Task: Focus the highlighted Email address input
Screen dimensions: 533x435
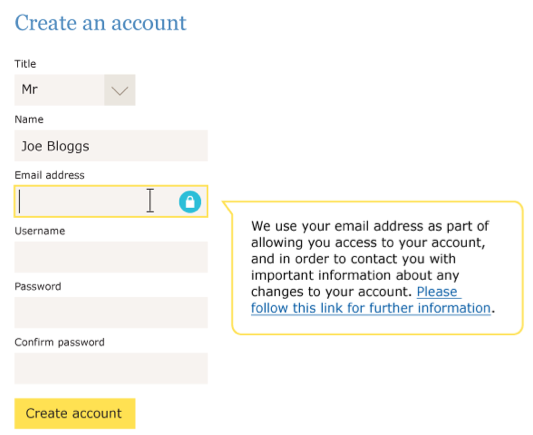Action: pyautogui.click(x=111, y=201)
